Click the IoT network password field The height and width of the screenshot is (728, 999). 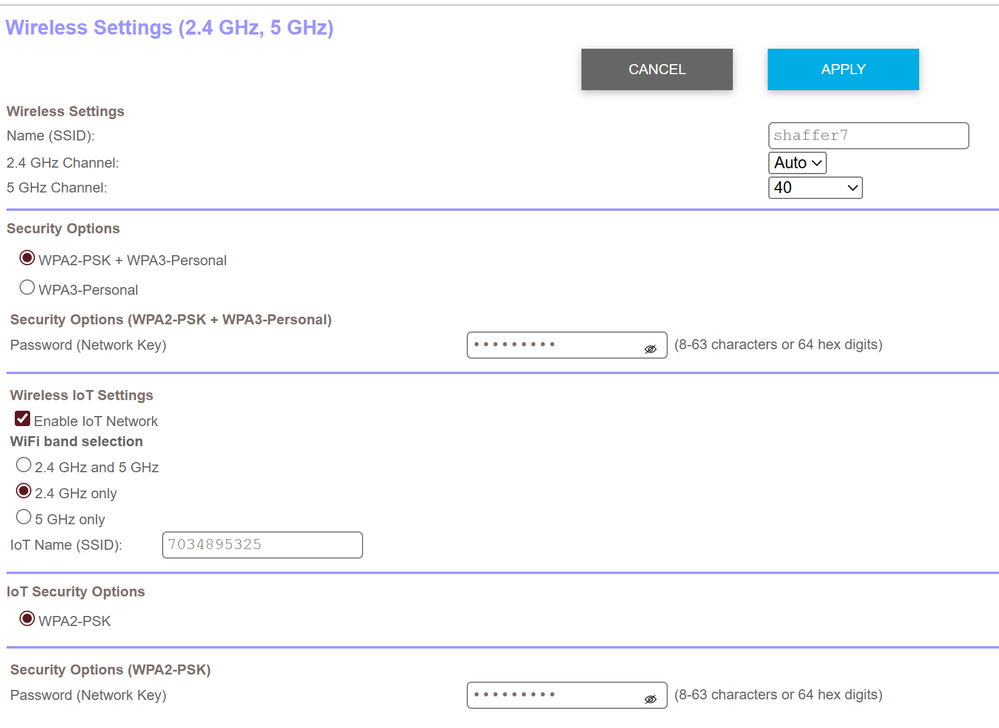555,695
